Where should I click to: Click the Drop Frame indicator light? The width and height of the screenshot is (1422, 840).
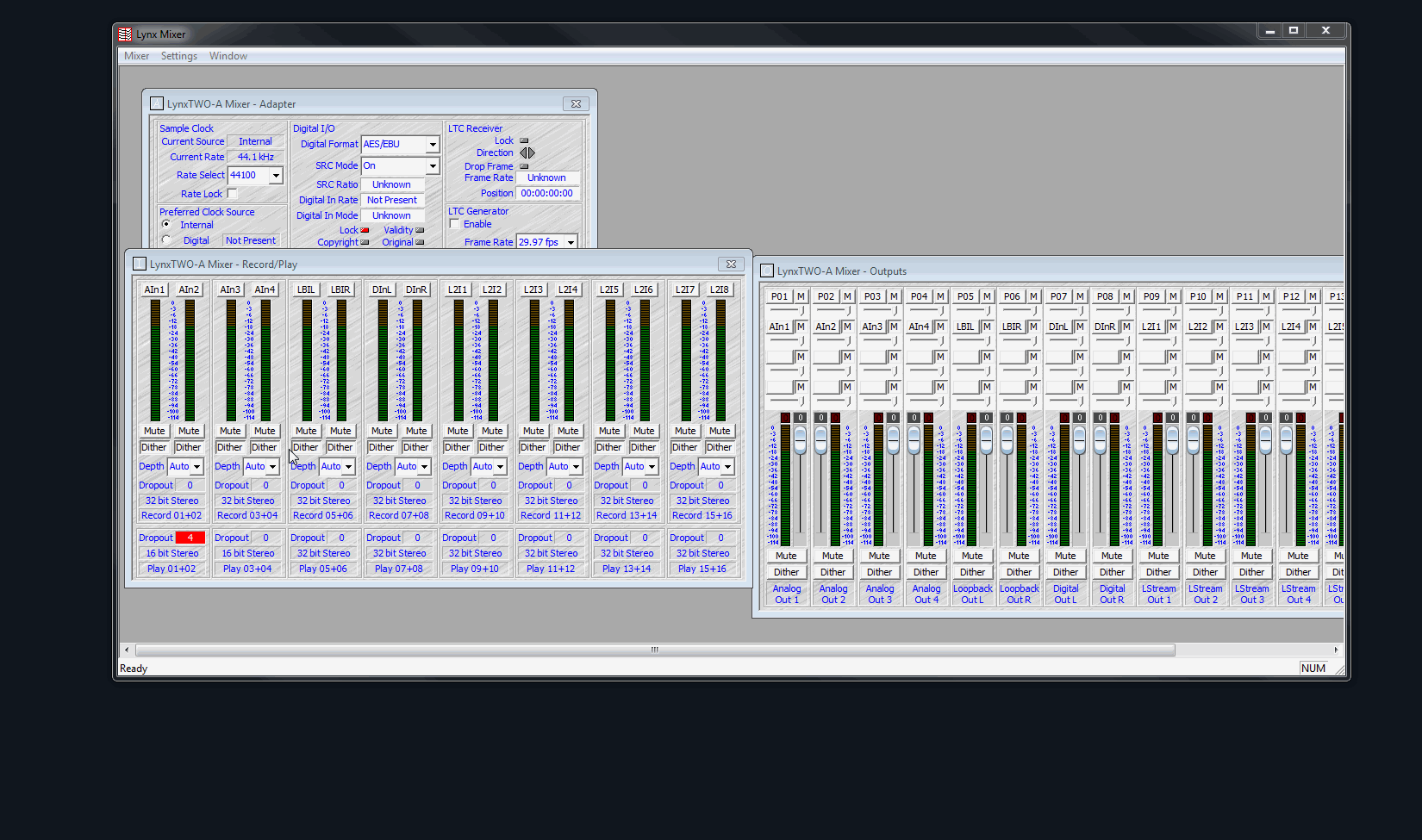point(524,166)
